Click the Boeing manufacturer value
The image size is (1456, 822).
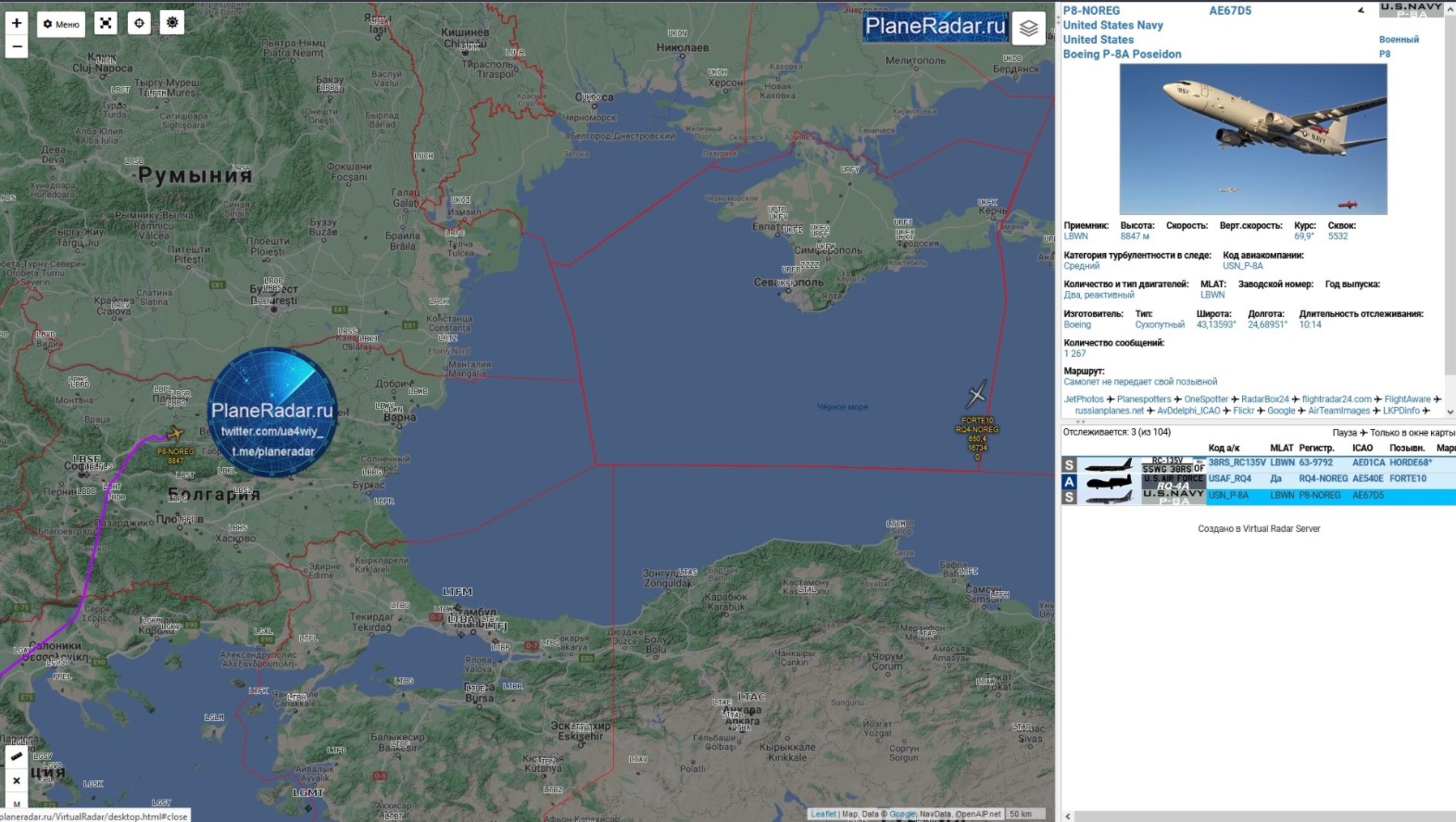click(x=1077, y=324)
